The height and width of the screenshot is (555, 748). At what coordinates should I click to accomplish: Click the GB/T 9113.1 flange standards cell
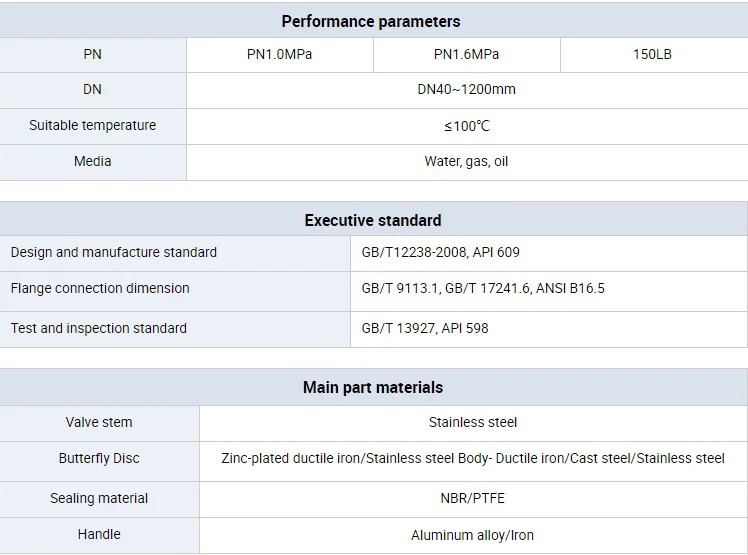pos(483,288)
